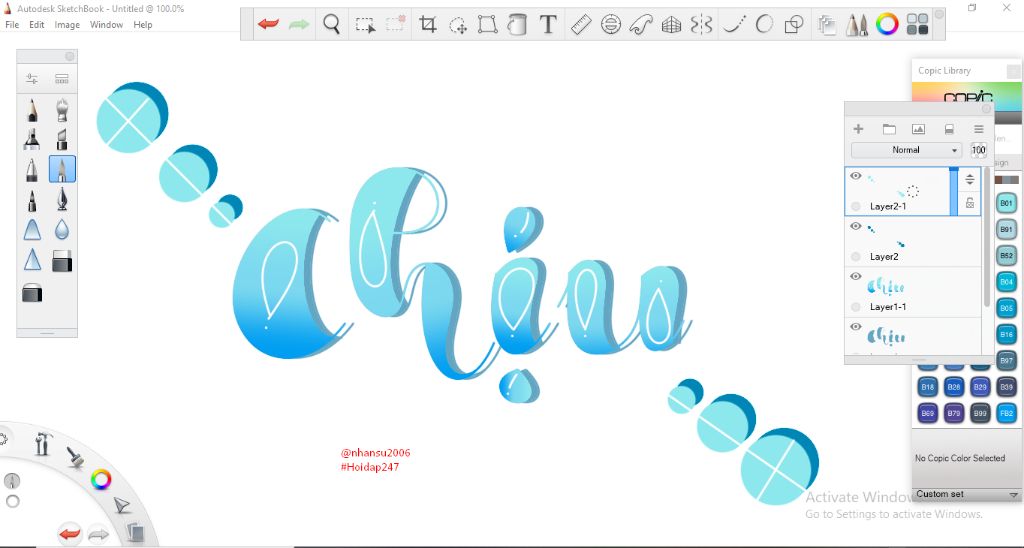Toggle visibility of the bottom partially shown layer
The height and width of the screenshot is (548, 1024).
coord(856,327)
